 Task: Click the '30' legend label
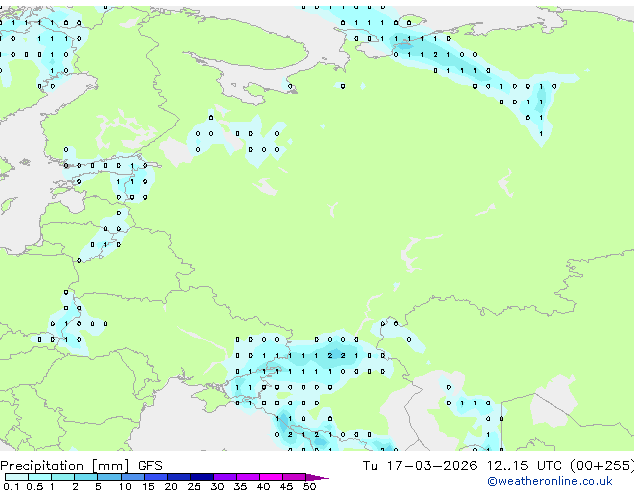(x=217, y=486)
